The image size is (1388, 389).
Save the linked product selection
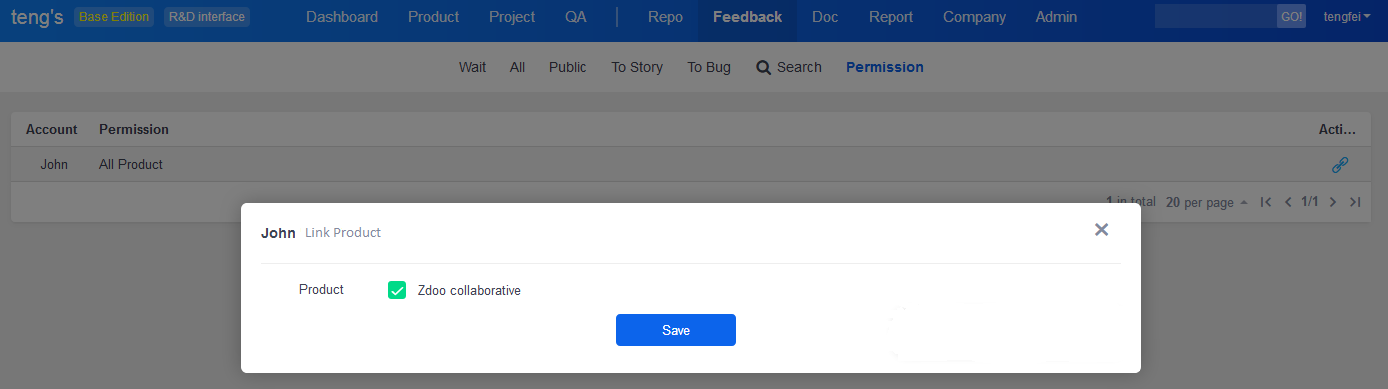pos(676,330)
